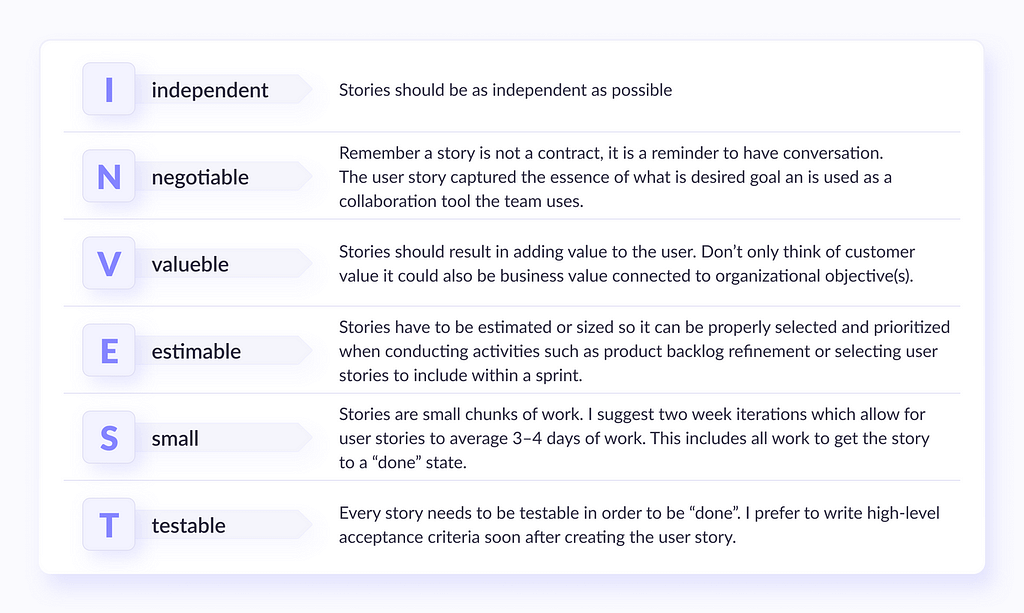Viewport: 1024px width, 613px height.
Task: Click the letter N tile icon
Action: [109, 176]
